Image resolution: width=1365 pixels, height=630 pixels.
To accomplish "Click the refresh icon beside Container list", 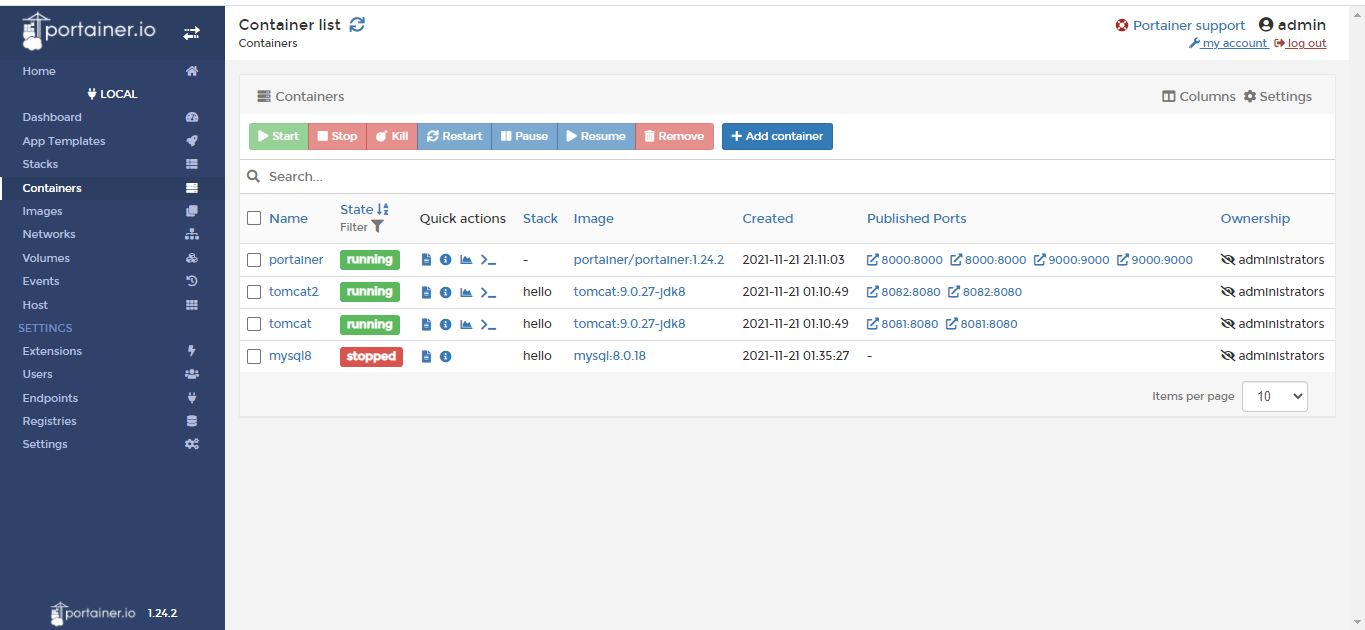I will pos(357,24).
